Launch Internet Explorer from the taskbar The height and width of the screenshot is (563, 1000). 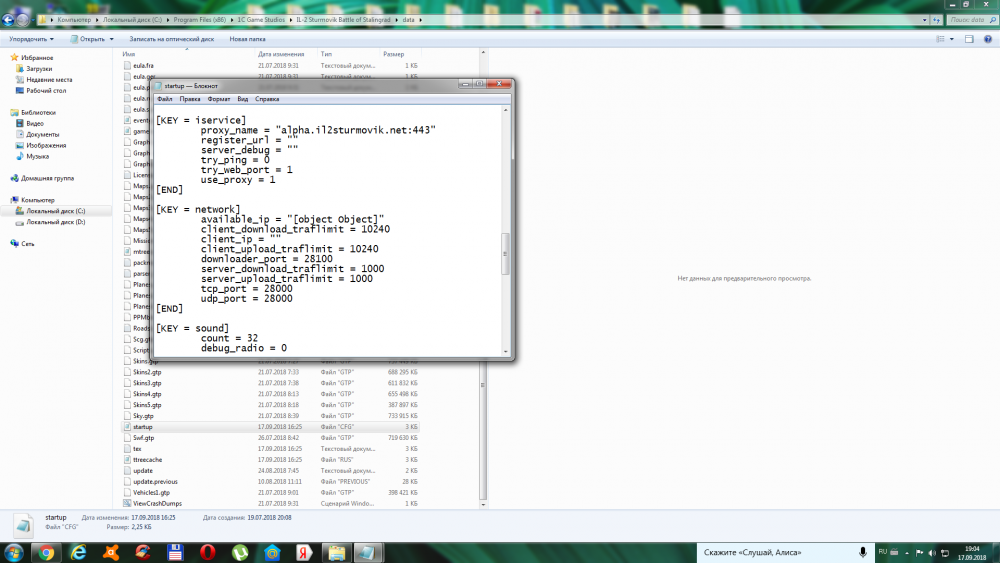(x=78, y=552)
